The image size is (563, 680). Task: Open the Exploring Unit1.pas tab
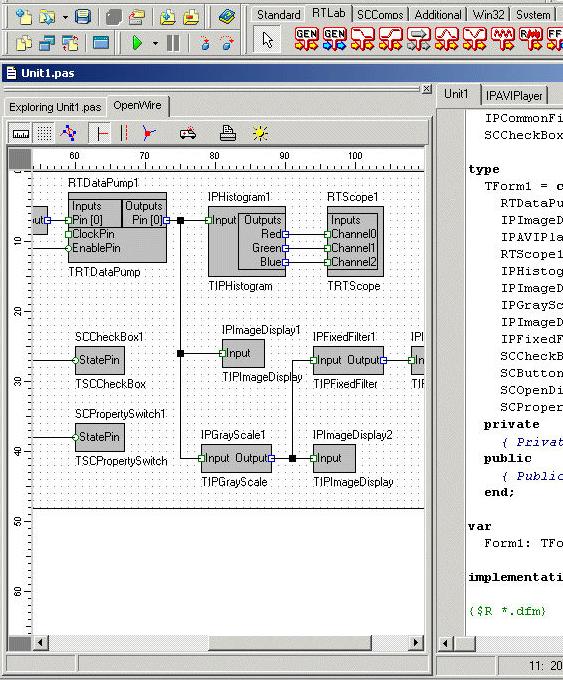pos(55,107)
